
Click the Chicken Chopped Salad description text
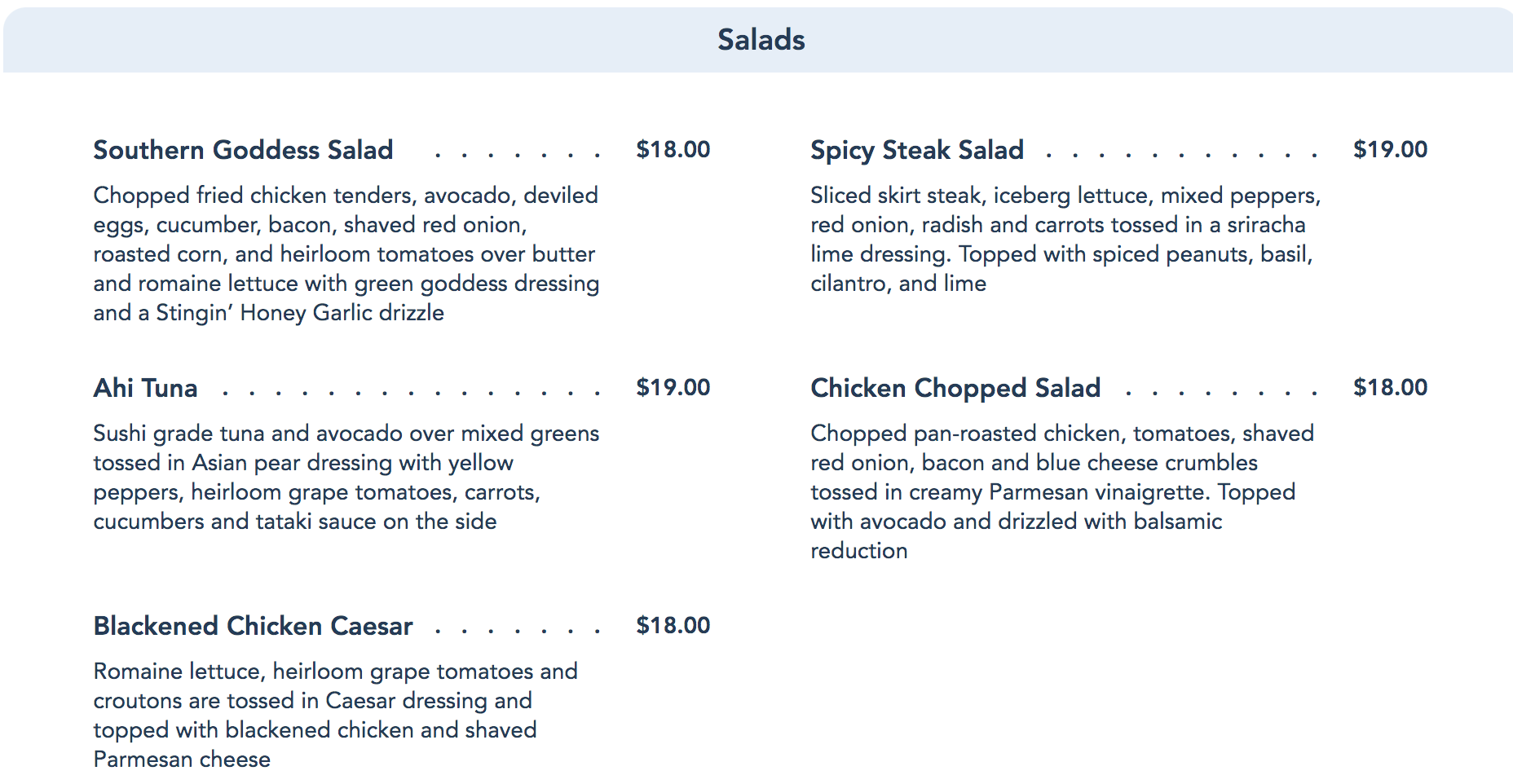[1060, 491]
